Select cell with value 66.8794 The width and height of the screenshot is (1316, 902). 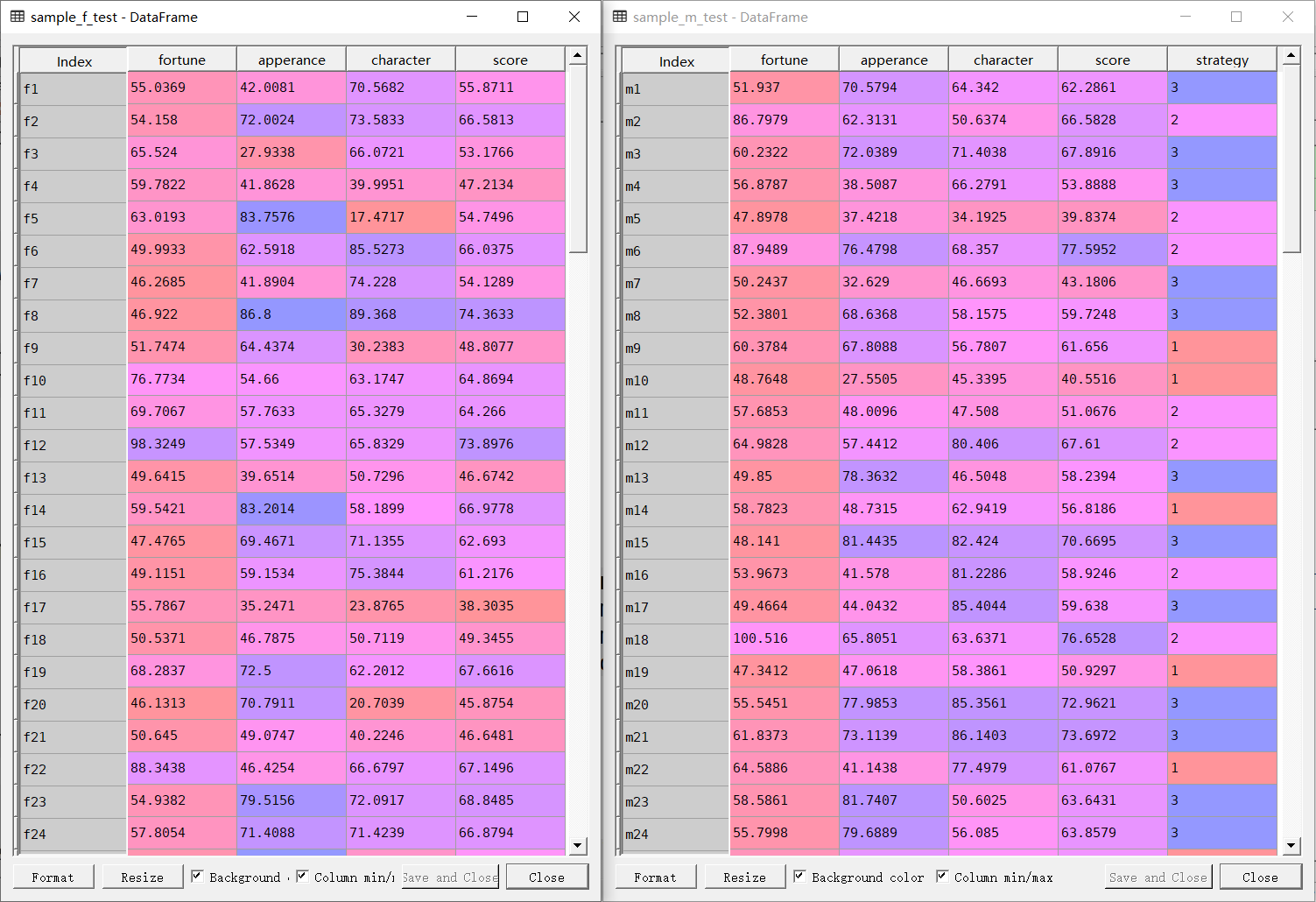tap(510, 833)
